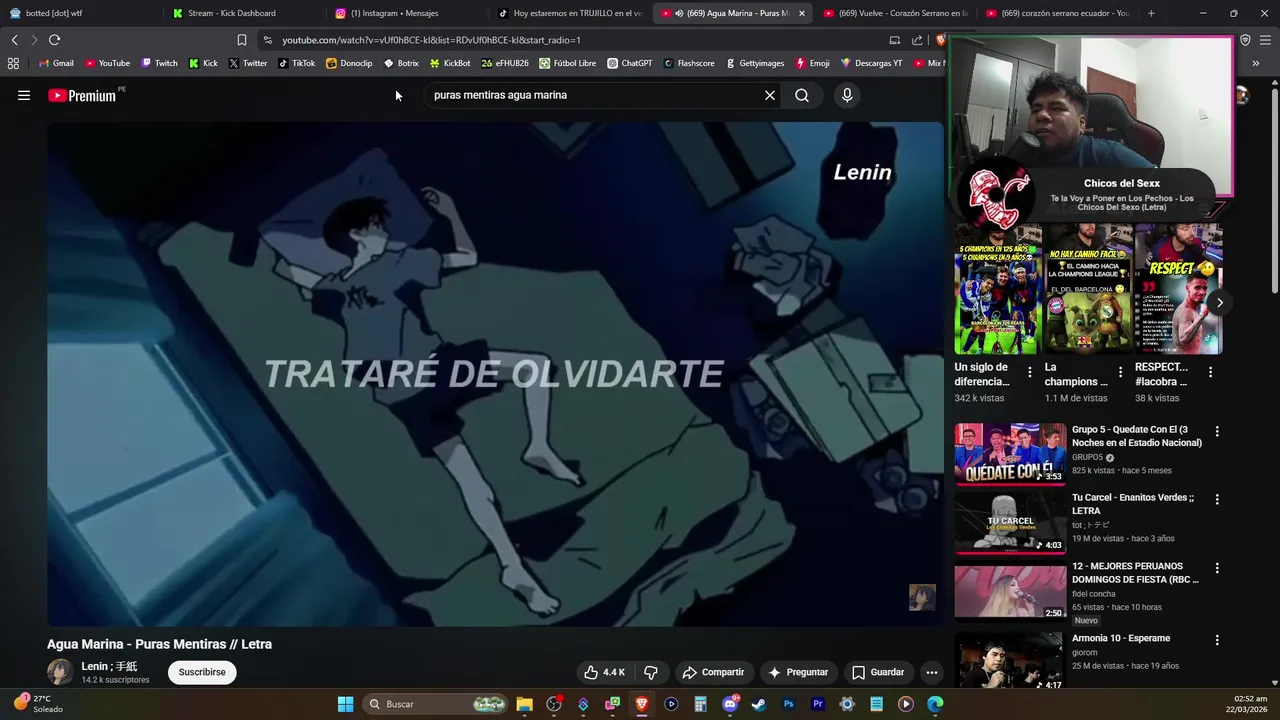Open the 'Tu Carcel - Enanitos Verdes ;; LETRA' title
The width and height of the screenshot is (1280, 720).
(x=1133, y=504)
